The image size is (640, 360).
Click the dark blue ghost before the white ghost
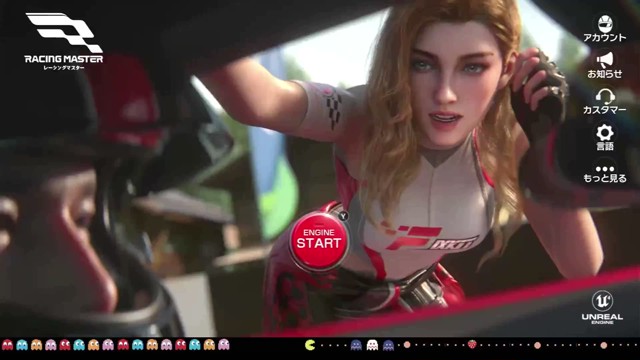(356, 345)
